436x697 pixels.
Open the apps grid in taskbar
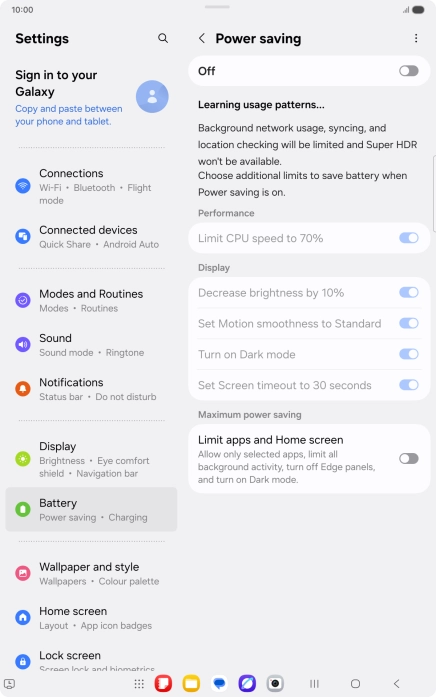139,684
